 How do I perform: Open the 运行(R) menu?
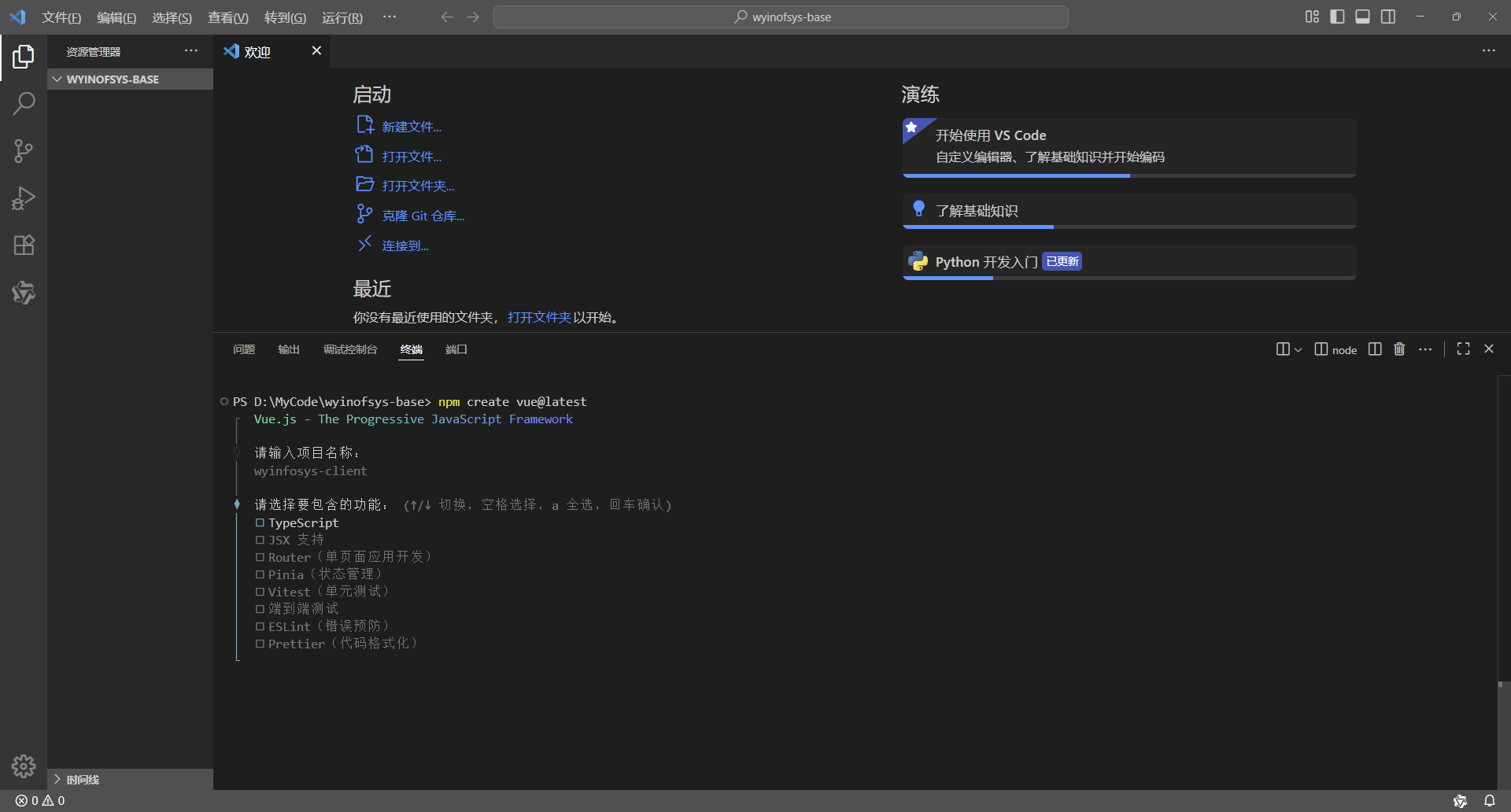click(342, 17)
